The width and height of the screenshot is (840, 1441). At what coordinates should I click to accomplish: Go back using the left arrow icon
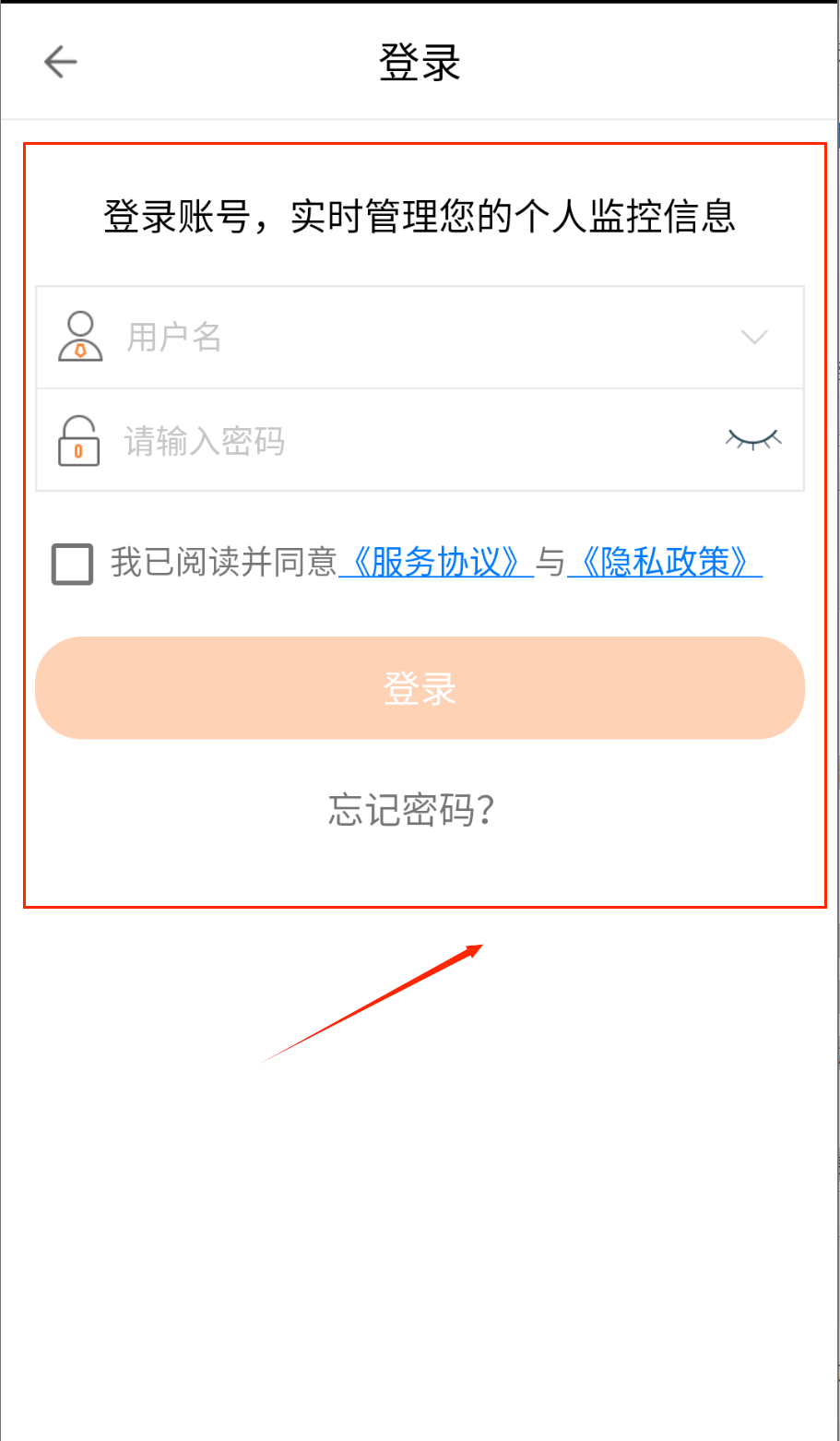(x=60, y=62)
